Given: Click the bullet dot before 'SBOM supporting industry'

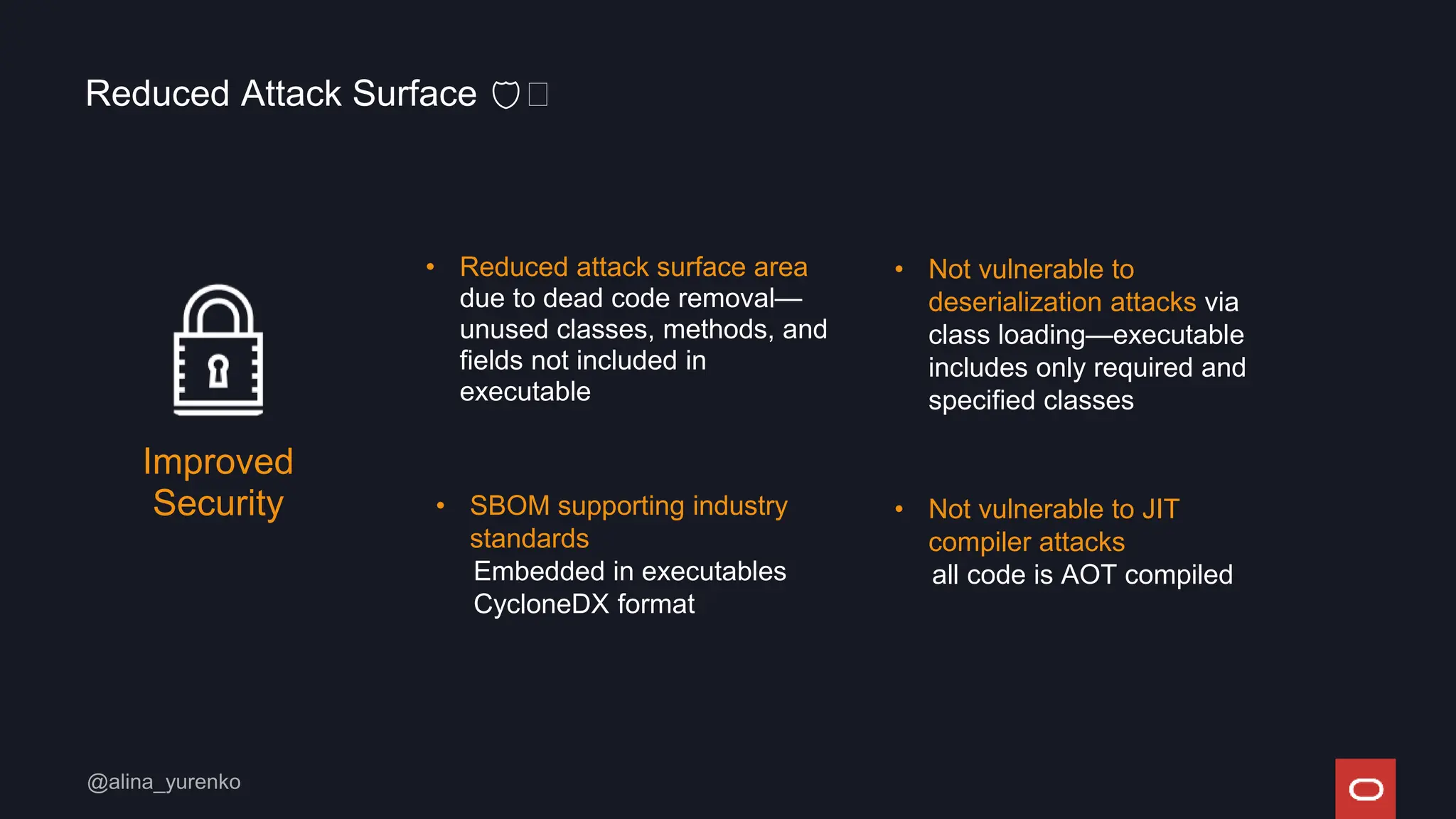Looking at the screenshot, I should click(x=441, y=505).
